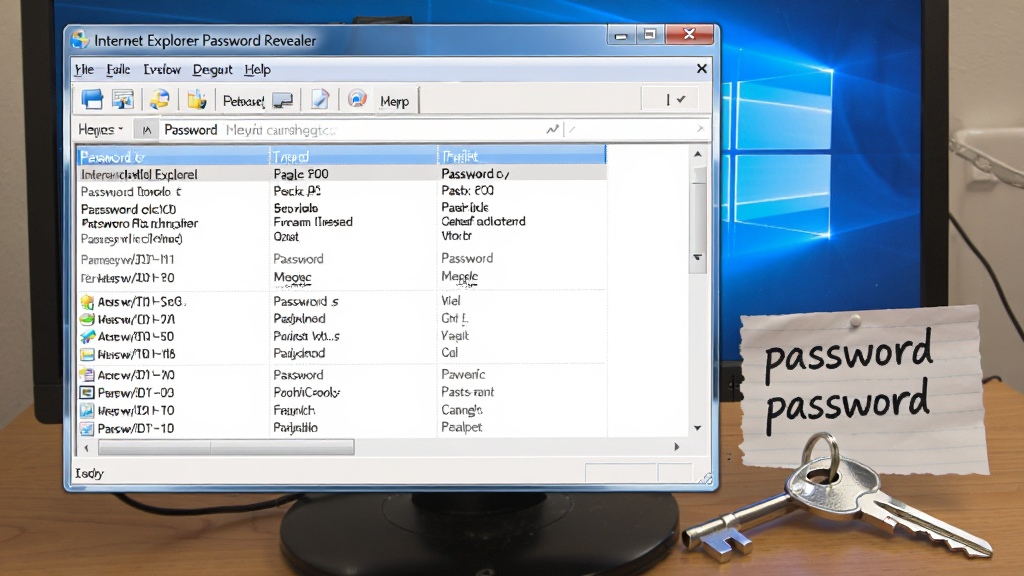1024x576 pixels.
Task: Select the row ending 10I-20
Action: [342, 278]
